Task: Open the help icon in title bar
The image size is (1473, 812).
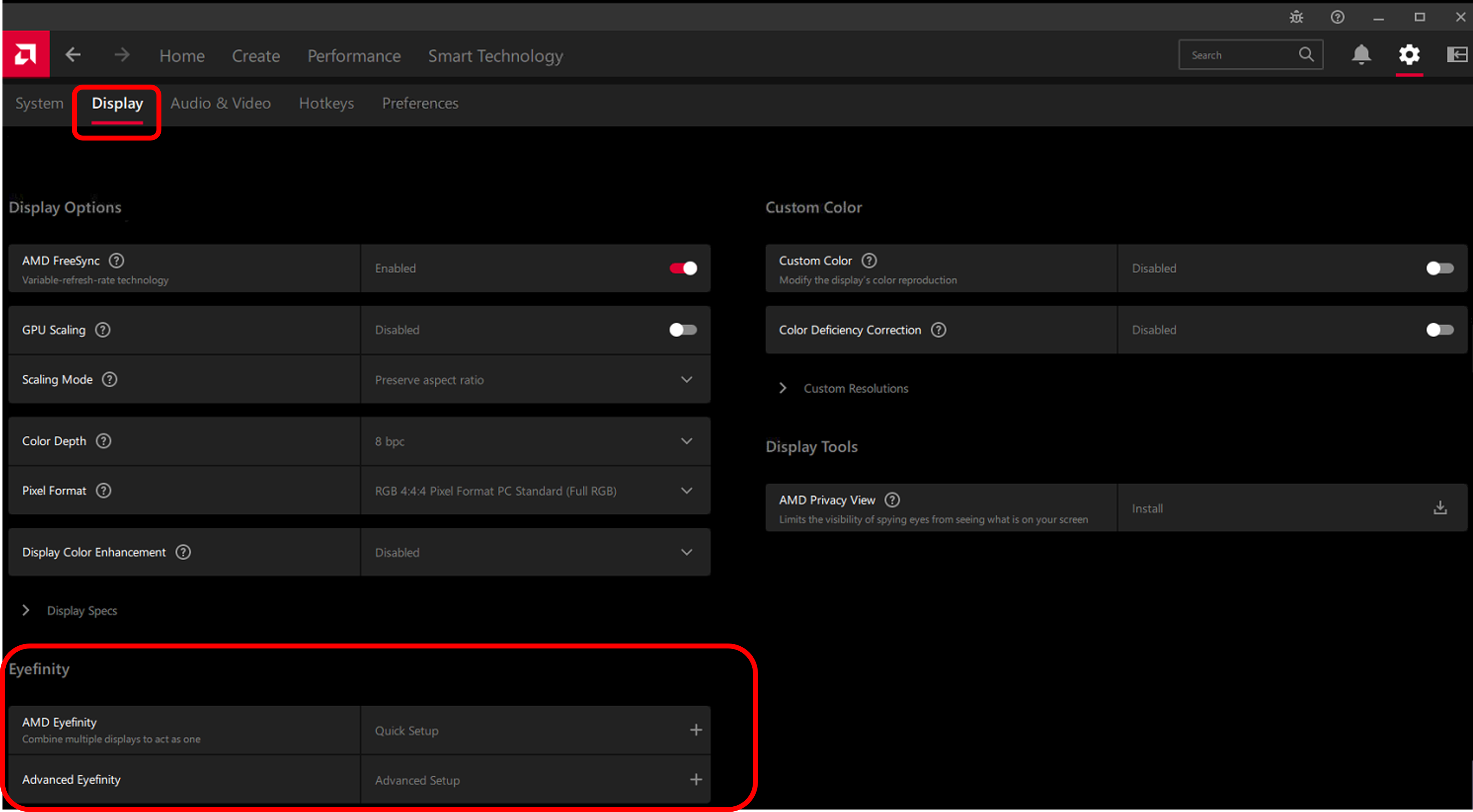Action: (1337, 17)
